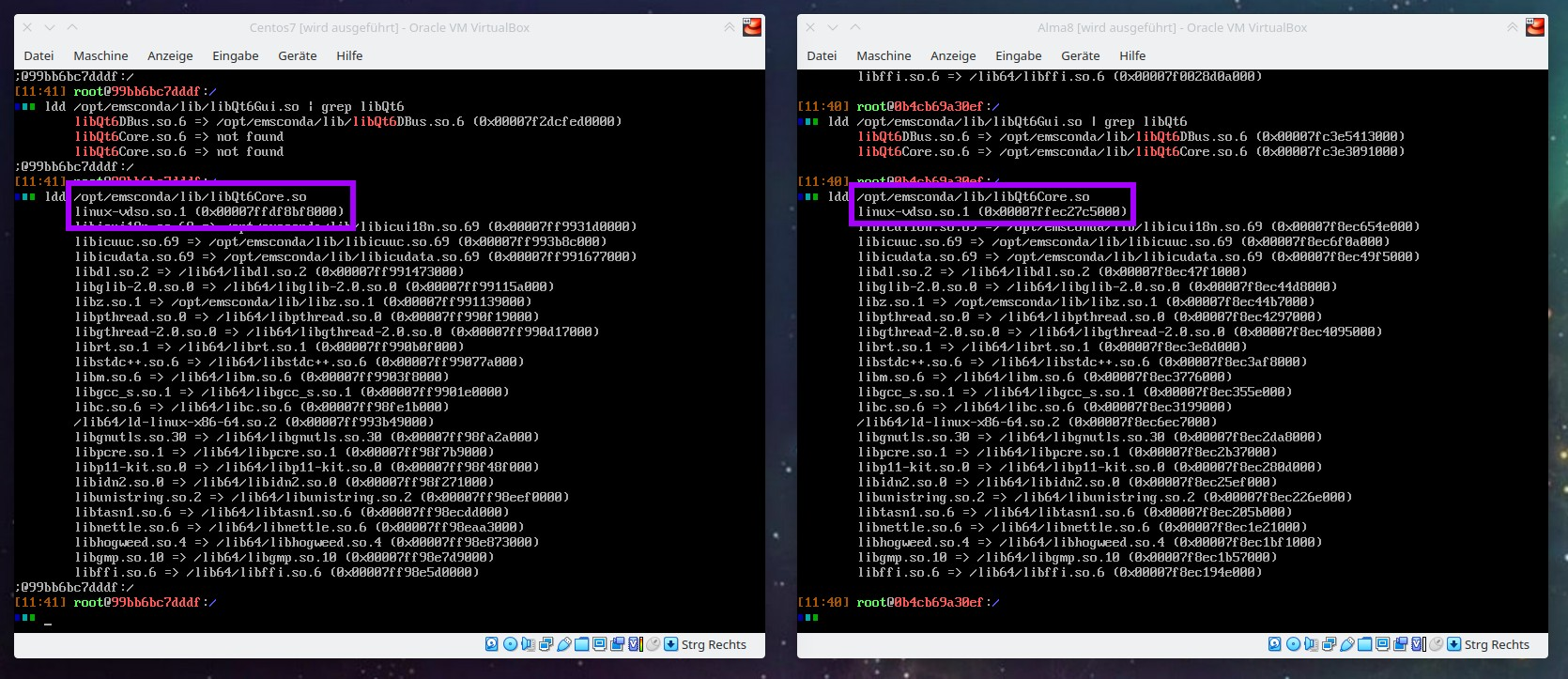Screen dimensions: 1568x679
Task: Open Eingabe menu in Alma8 window
Action: coord(1019,55)
